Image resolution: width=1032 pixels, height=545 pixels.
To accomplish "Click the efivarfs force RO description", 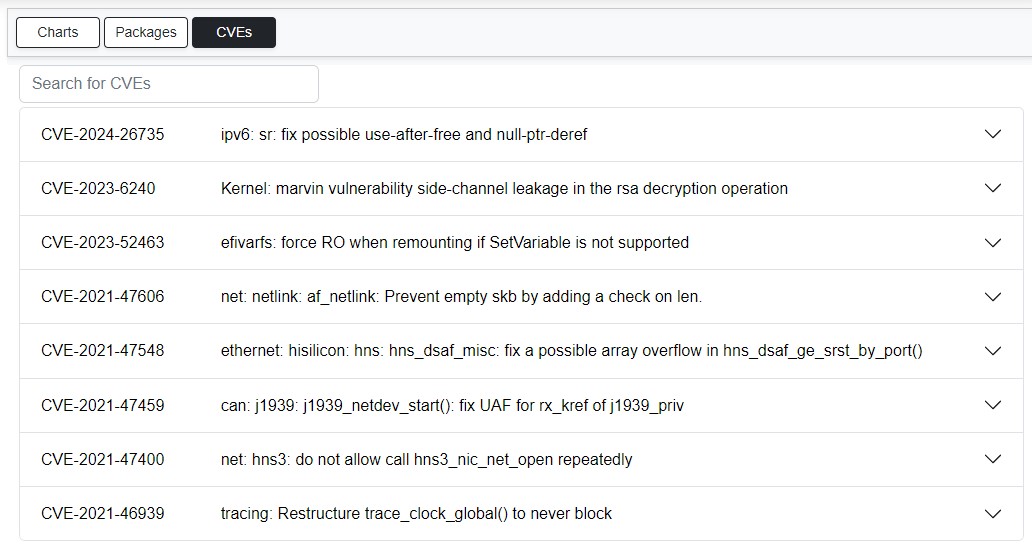I will [x=454, y=242].
